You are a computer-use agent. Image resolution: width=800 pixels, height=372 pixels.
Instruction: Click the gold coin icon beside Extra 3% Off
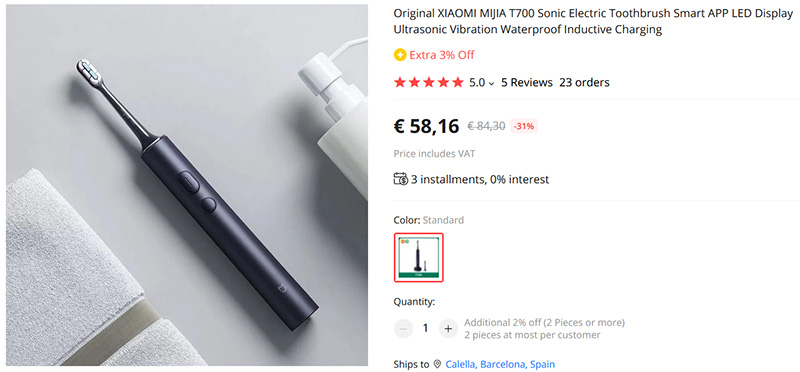tap(400, 55)
